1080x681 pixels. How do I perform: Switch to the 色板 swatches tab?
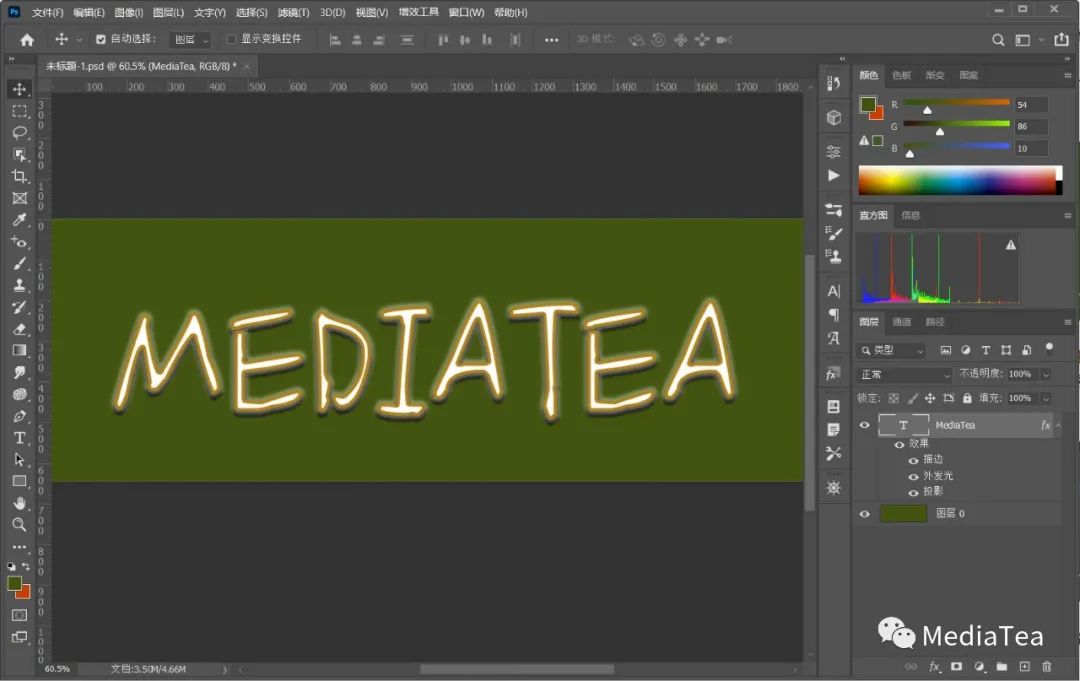click(x=902, y=75)
